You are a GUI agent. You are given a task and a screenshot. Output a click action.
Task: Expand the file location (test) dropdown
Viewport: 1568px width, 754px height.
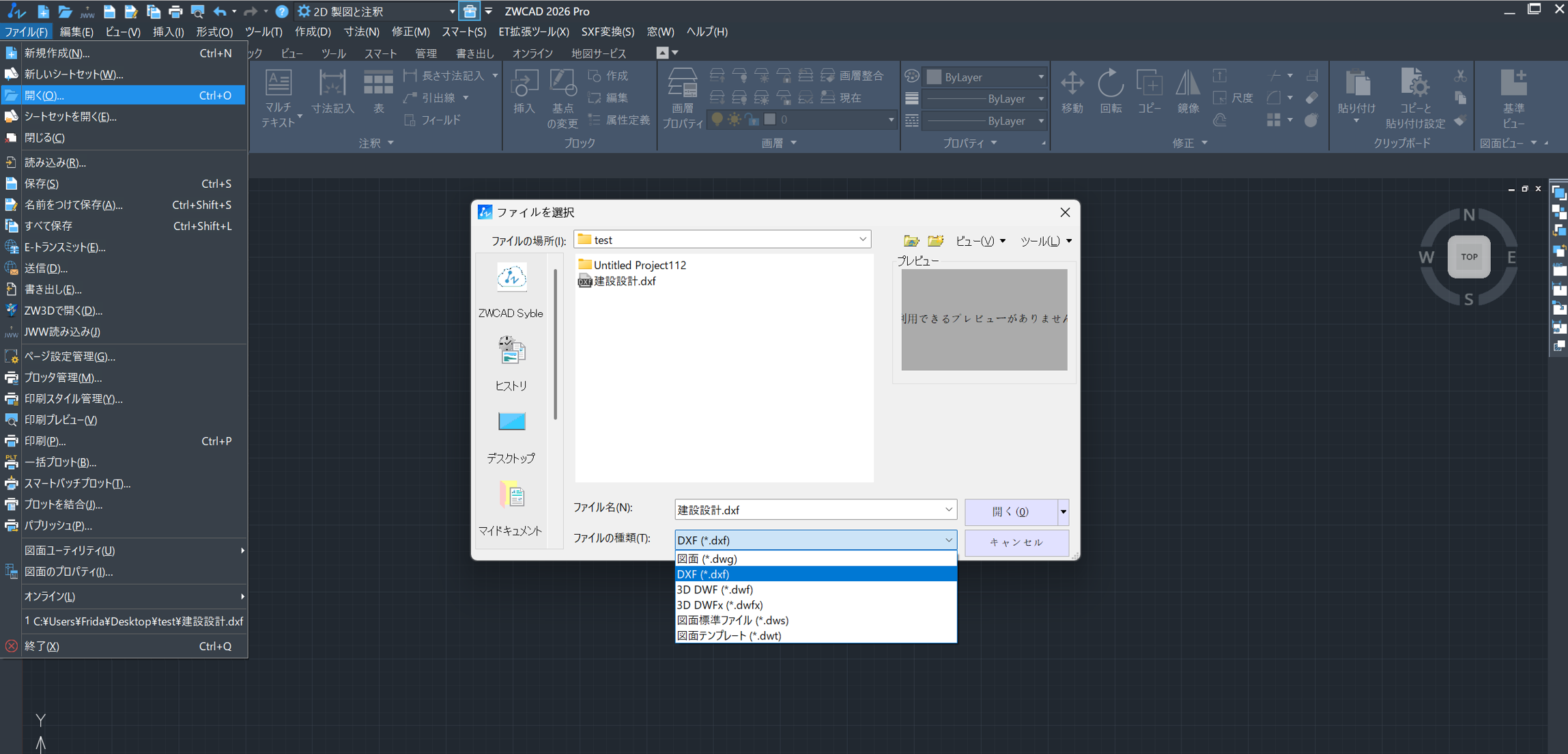(x=862, y=240)
